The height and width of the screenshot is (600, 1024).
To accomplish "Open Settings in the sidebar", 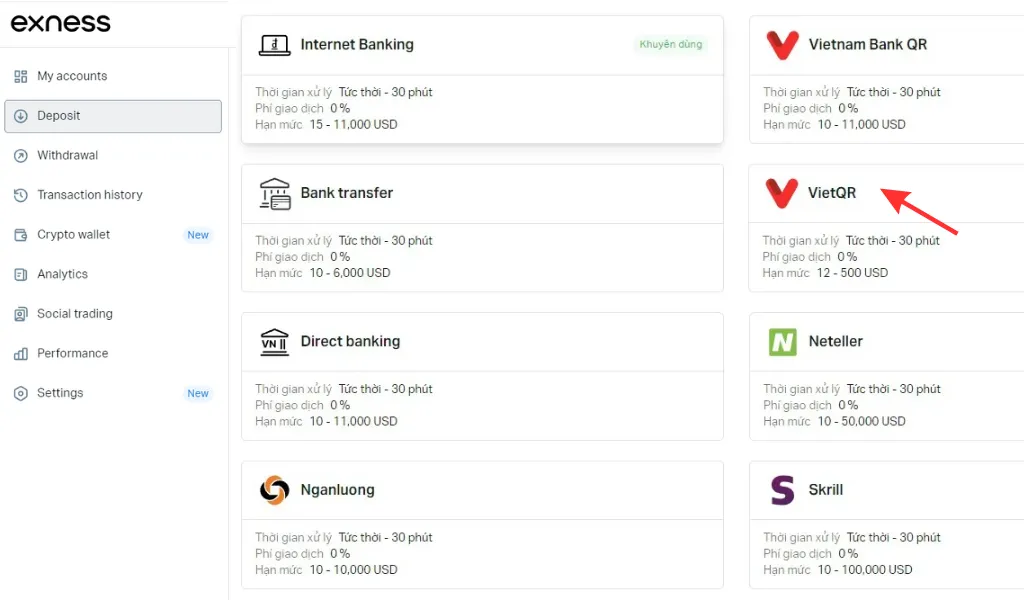I will pyautogui.click(x=60, y=393).
